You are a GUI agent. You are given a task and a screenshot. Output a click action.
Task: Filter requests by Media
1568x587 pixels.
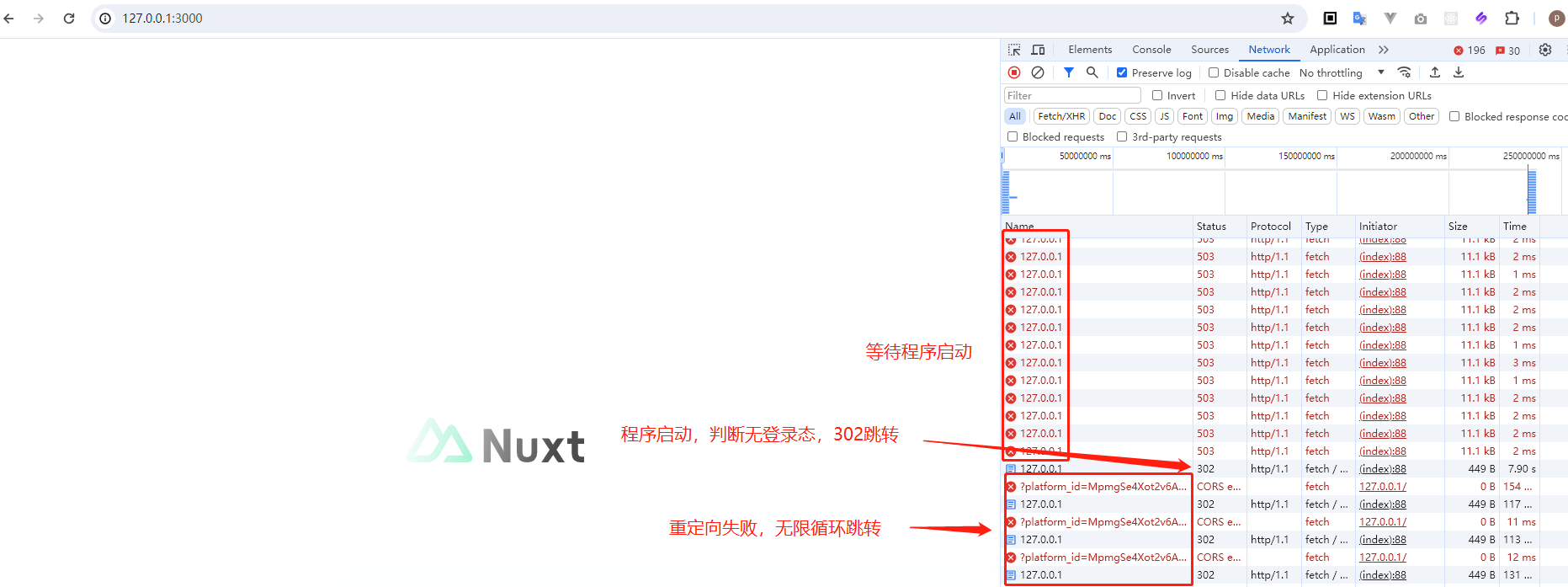click(1261, 116)
